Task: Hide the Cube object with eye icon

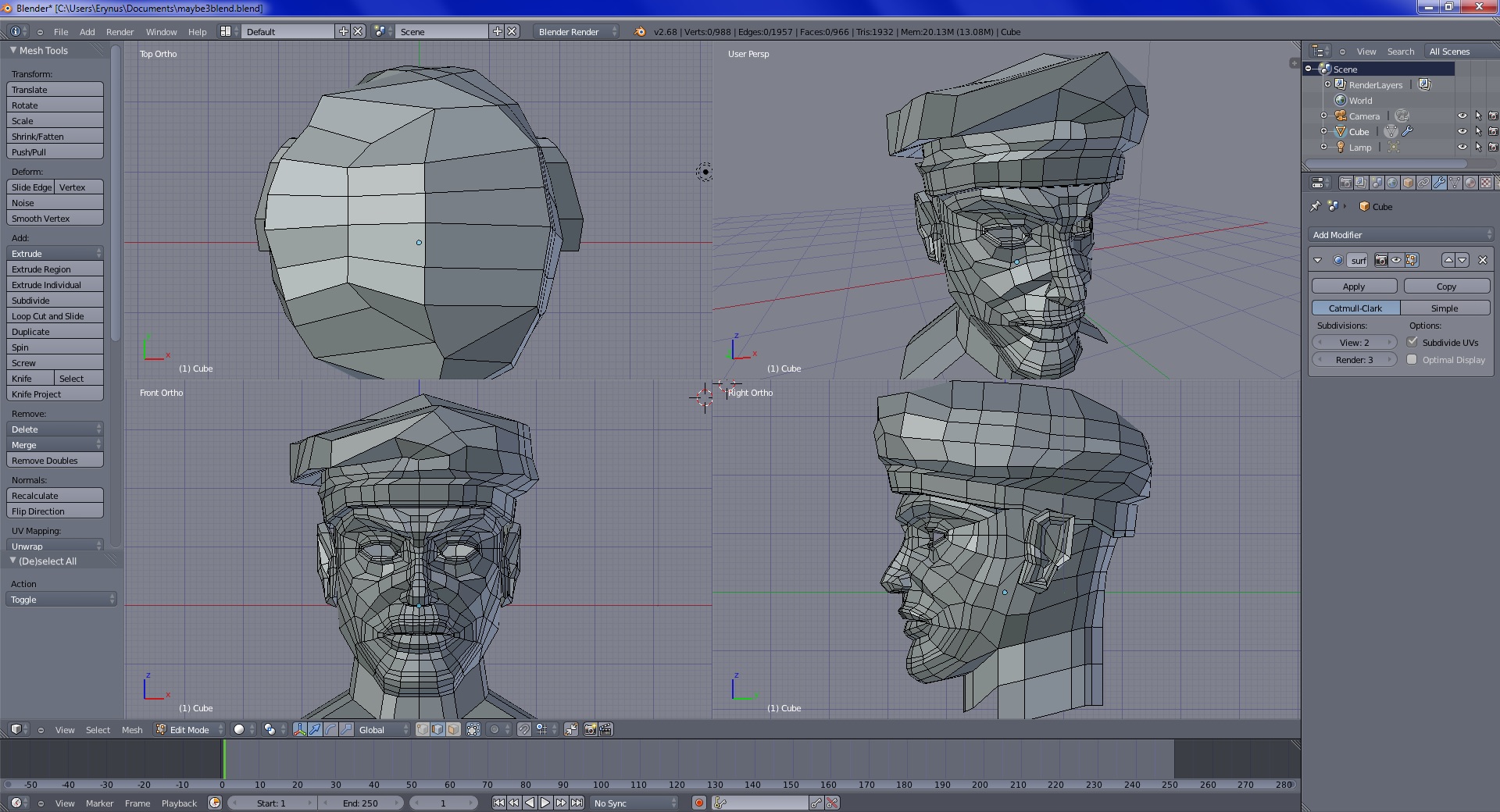Action: [x=1462, y=131]
